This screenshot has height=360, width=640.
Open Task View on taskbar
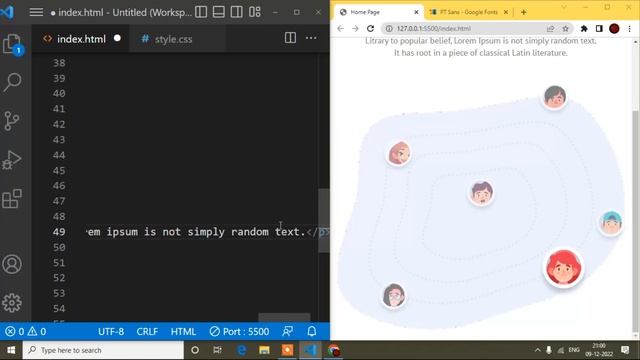click(218, 350)
